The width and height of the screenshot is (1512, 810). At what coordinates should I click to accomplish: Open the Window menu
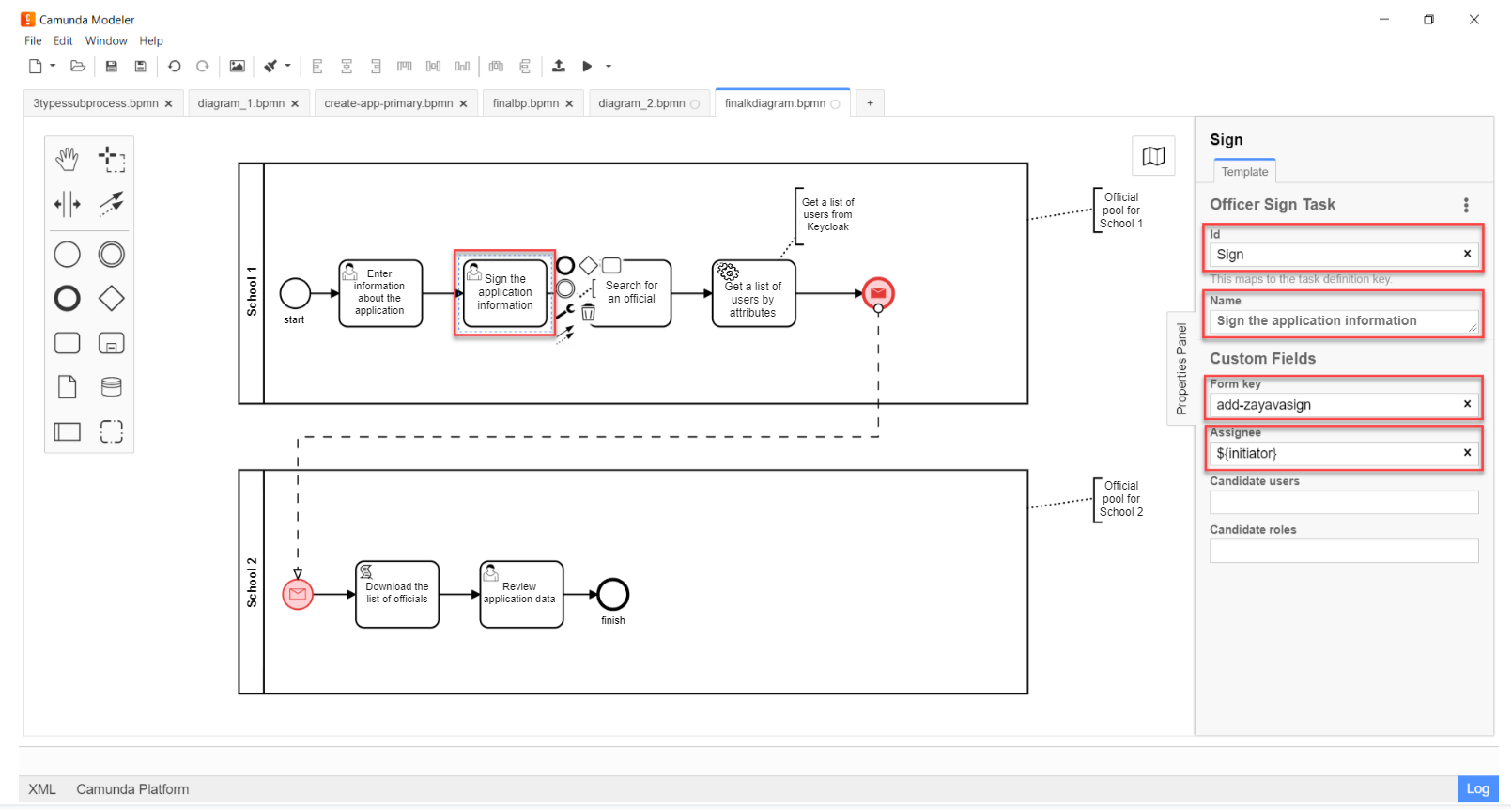(106, 41)
